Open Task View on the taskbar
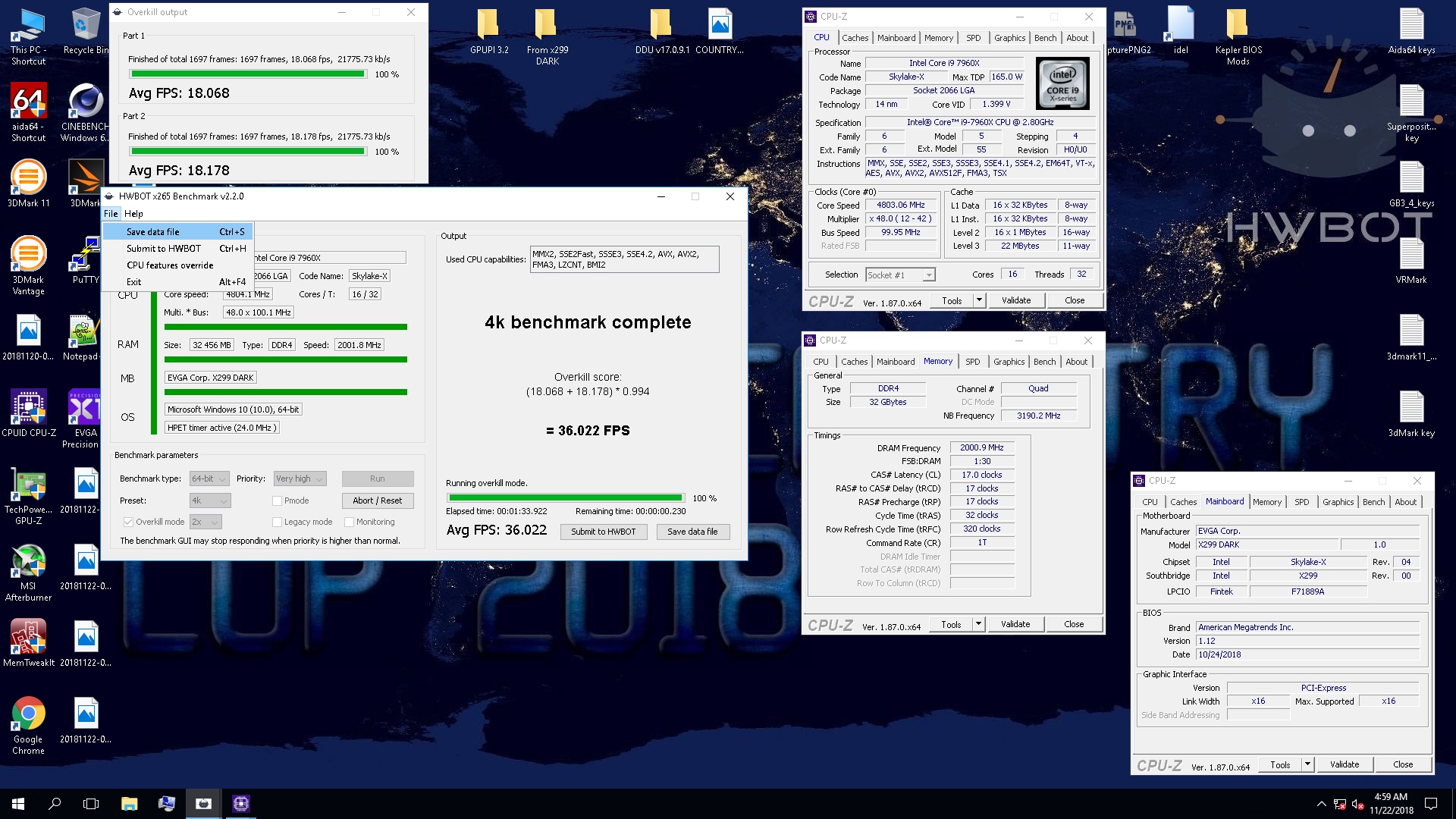 coord(91,804)
